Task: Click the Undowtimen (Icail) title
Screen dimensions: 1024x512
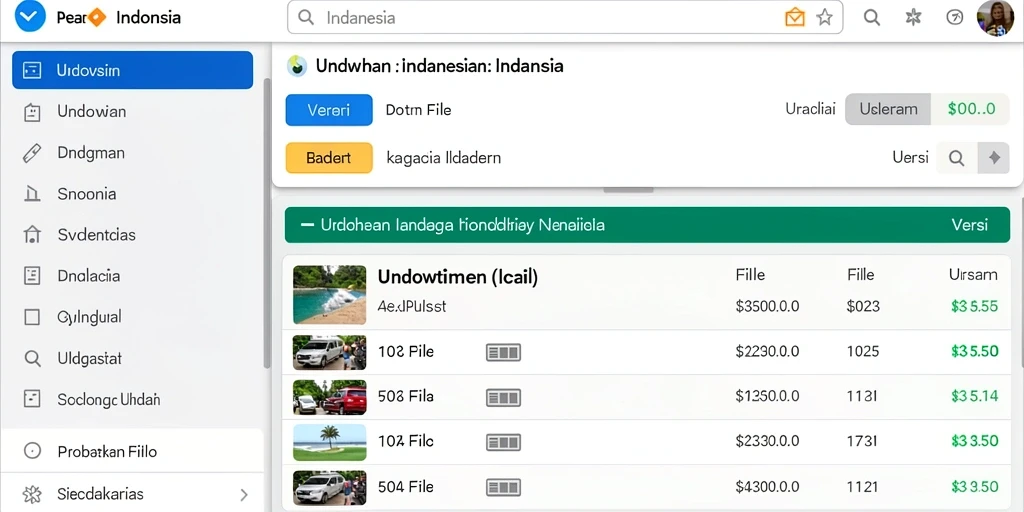Action: [x=458, y=277]
